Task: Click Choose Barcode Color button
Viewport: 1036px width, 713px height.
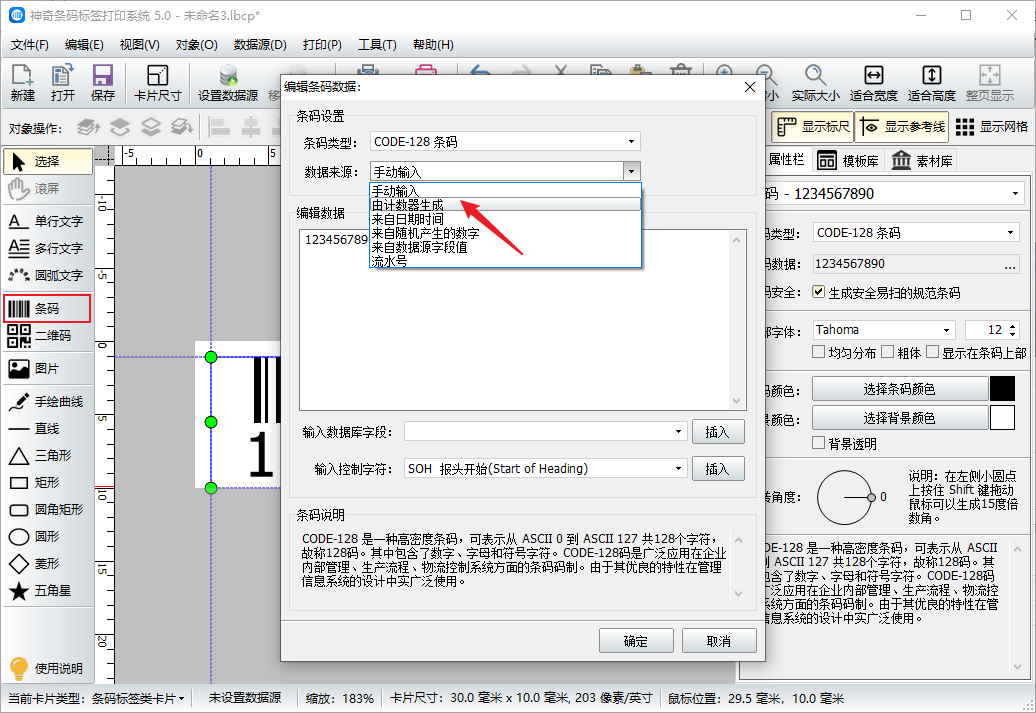Action: point(899,389)
